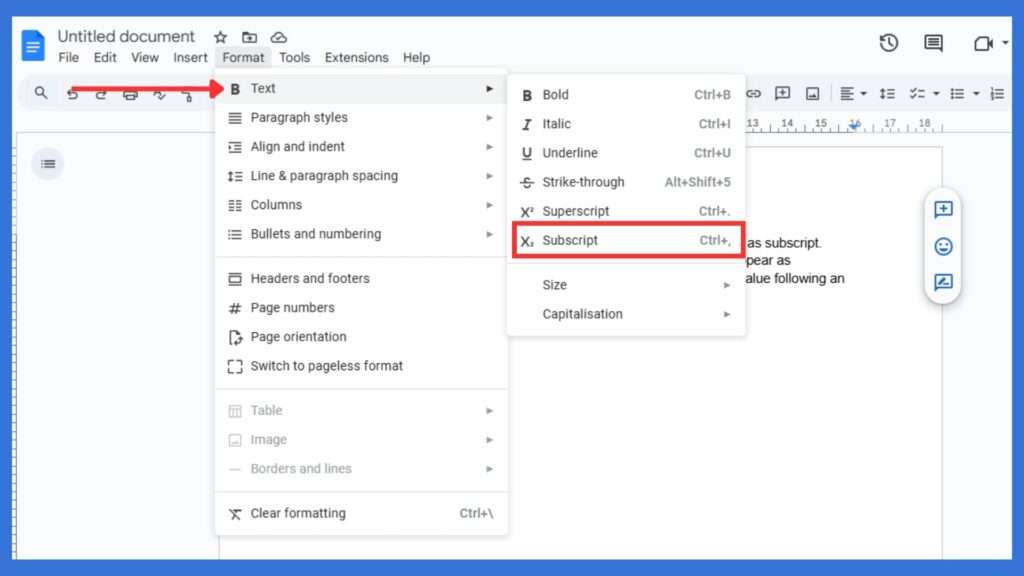Click the star icon beside document title
This screenshot has width=1024, height=576.
pos(220,37)
